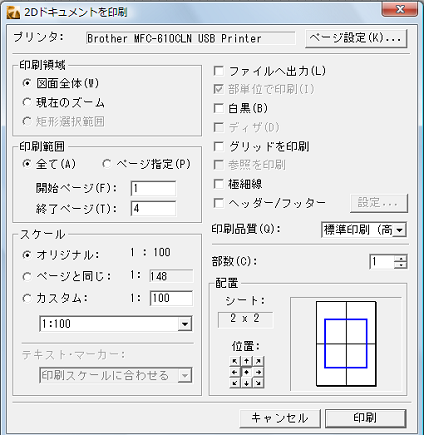Click the middle-left position arrow icon
This screenshot has height=435, width=424.
235,372
